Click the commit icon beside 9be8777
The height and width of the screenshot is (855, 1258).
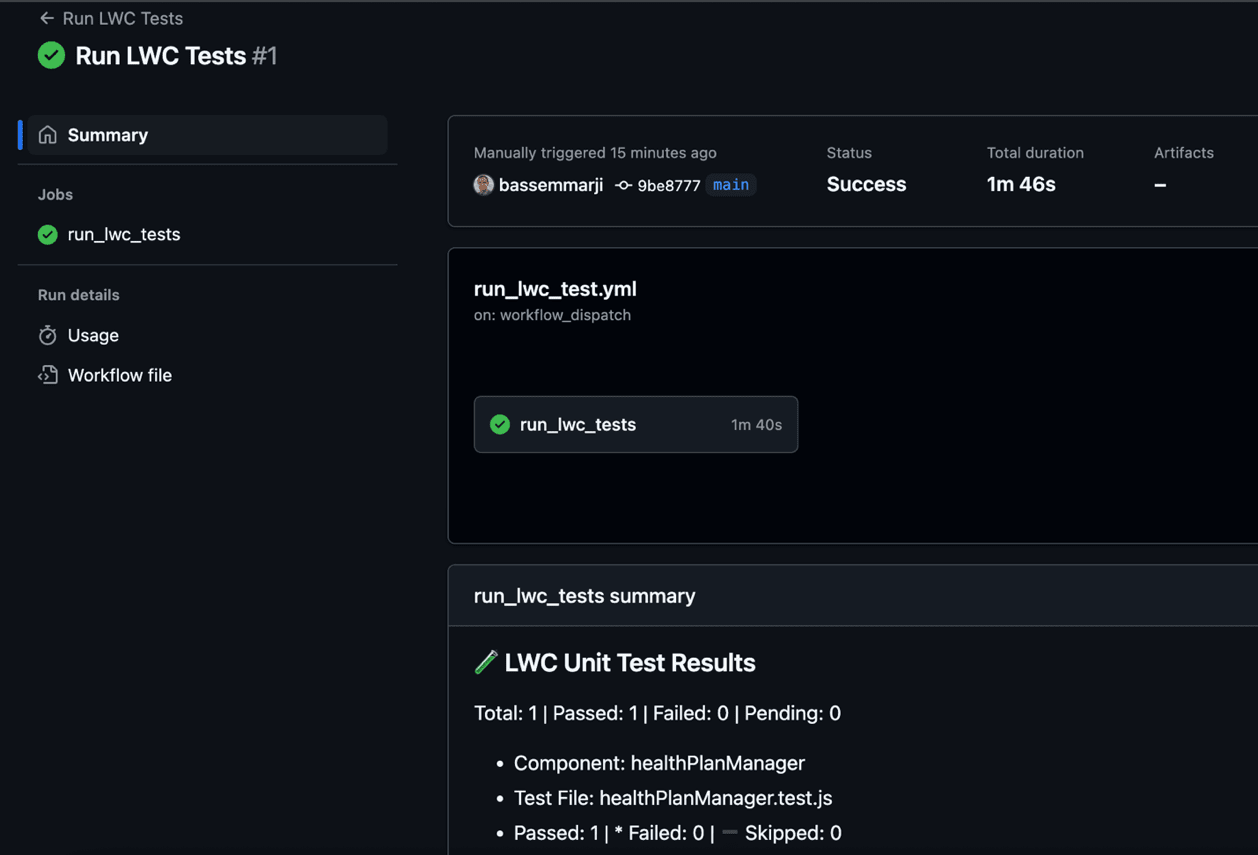[623, 185]
